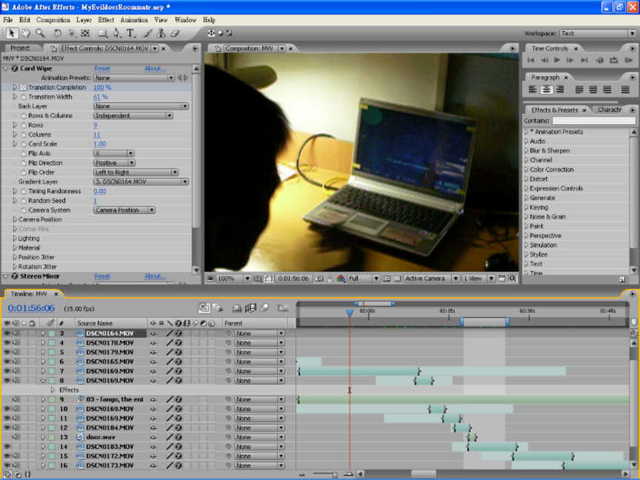Viewport: 640px width, 480px height.
Task: Open Flip Order dropdown
Action: pyautogui.click(x=136, y=172)
